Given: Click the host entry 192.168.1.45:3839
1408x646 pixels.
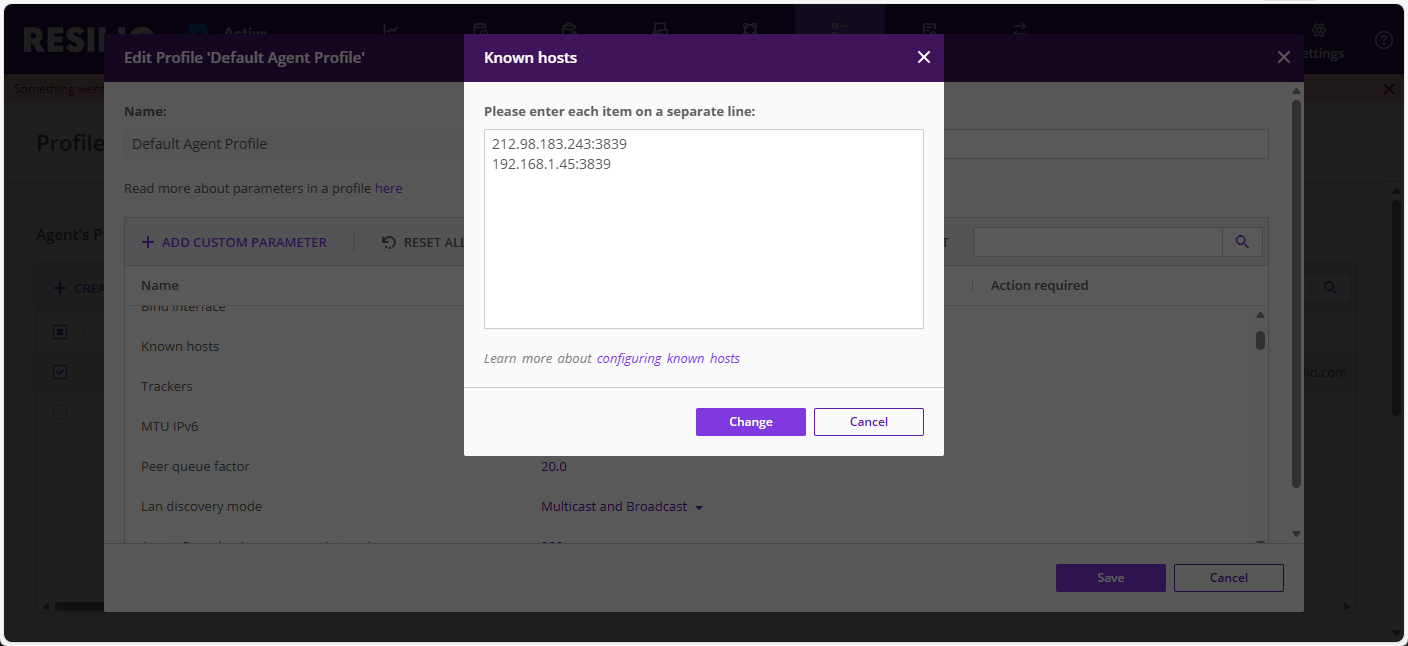Looking at the screenshot, I should [x=551, y=164].
